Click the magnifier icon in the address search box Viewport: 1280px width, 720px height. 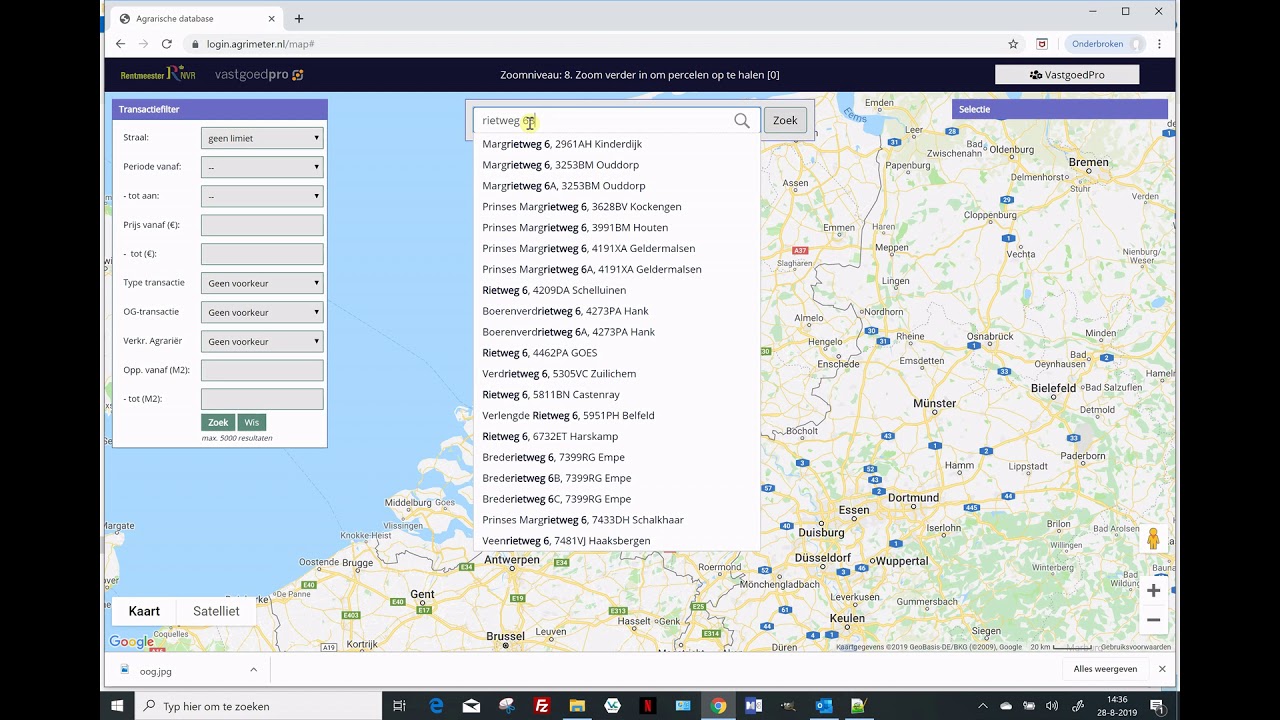click(741, 120)
